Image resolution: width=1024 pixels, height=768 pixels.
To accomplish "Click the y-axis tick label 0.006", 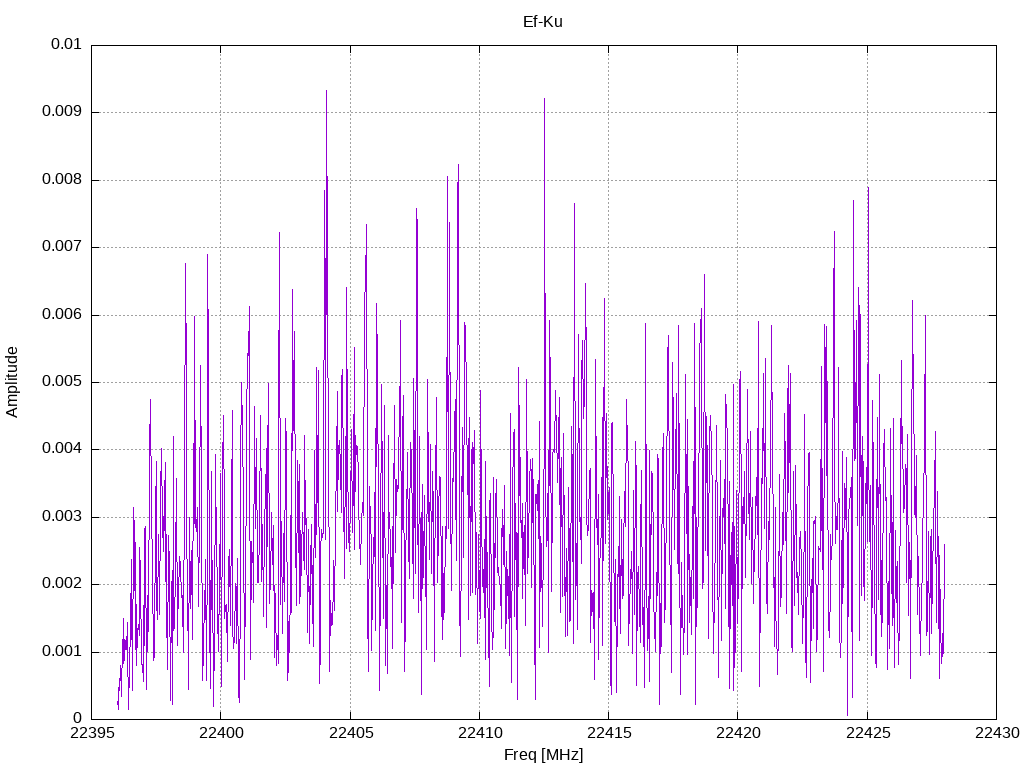I will [62, 314].
